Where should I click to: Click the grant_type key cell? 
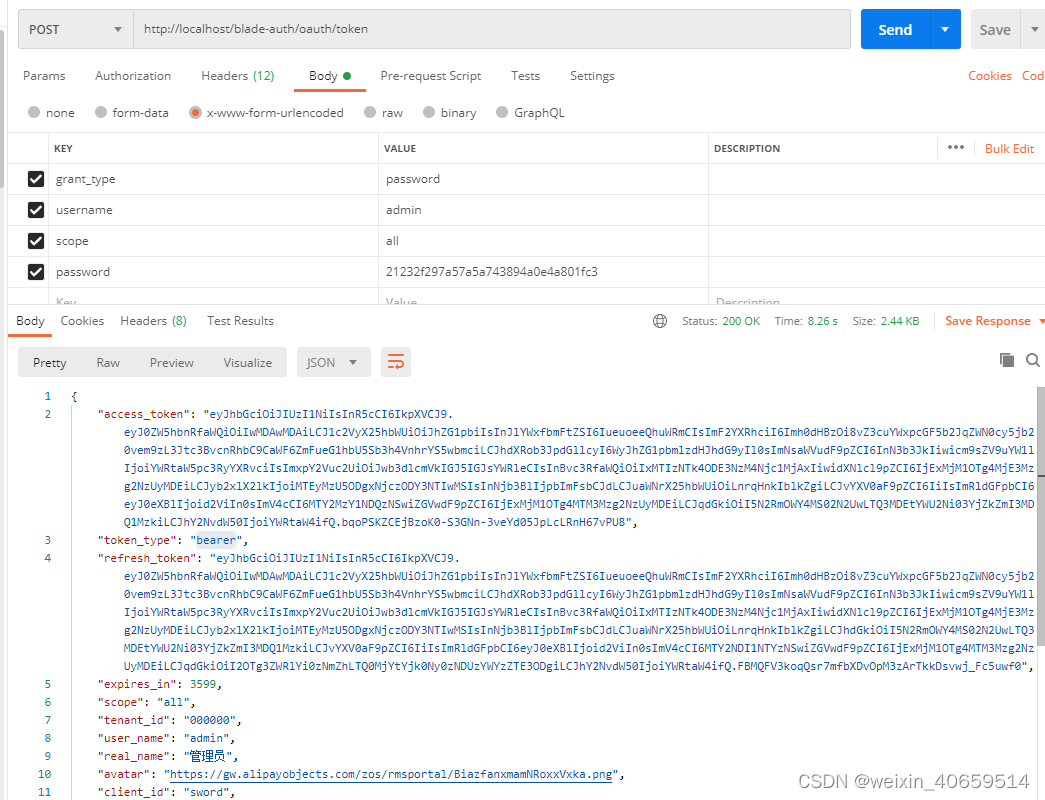pyautogui.click(x=213, y=179)
